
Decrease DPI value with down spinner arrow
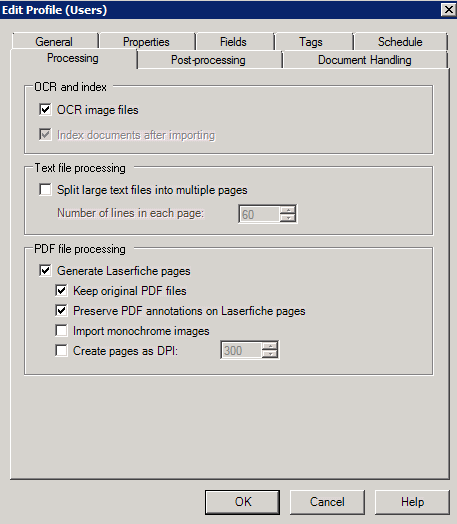(270, 354)
